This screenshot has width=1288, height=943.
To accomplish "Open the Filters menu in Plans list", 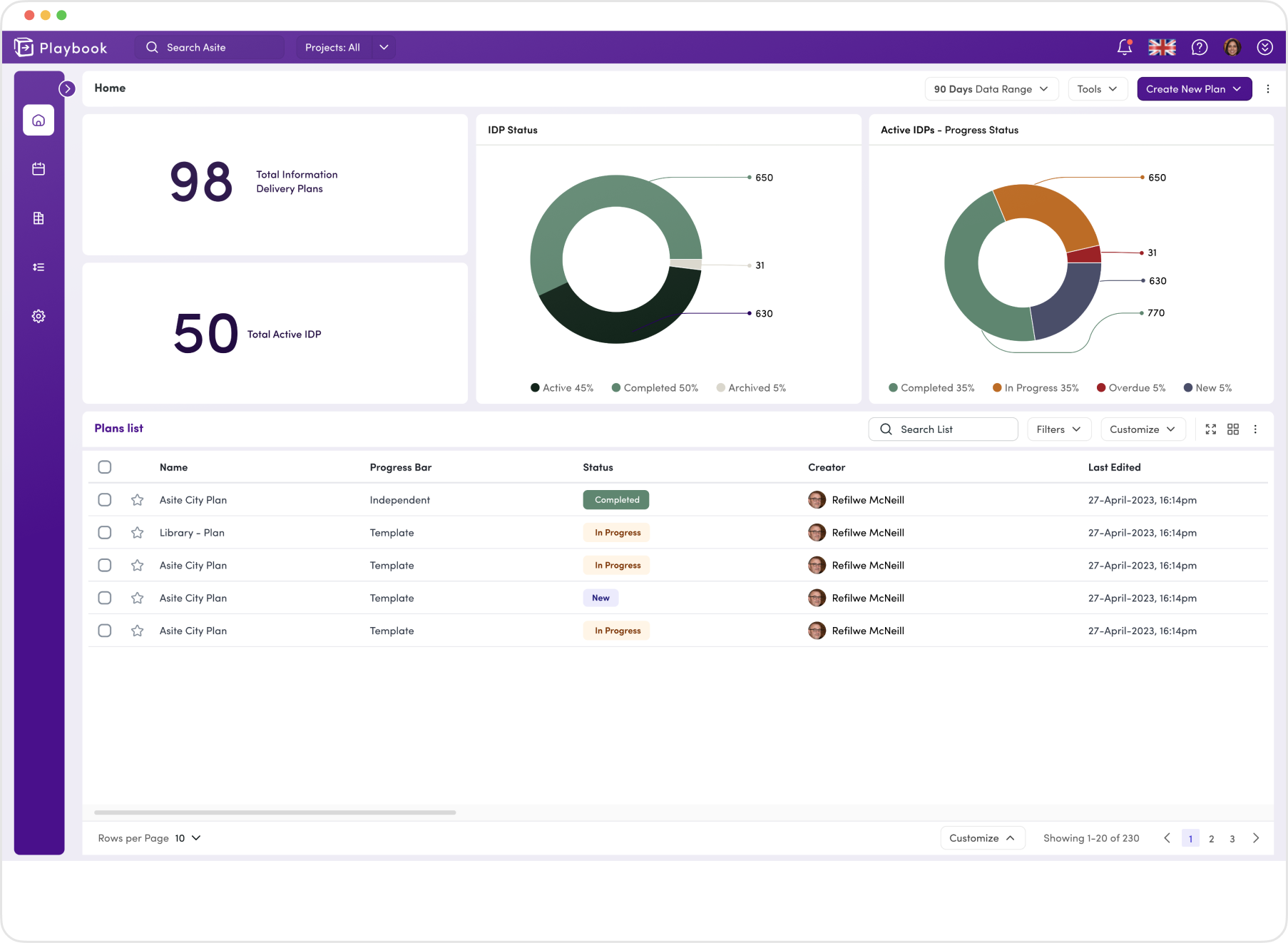I will pyautogui.click(x=1058, y=429).
